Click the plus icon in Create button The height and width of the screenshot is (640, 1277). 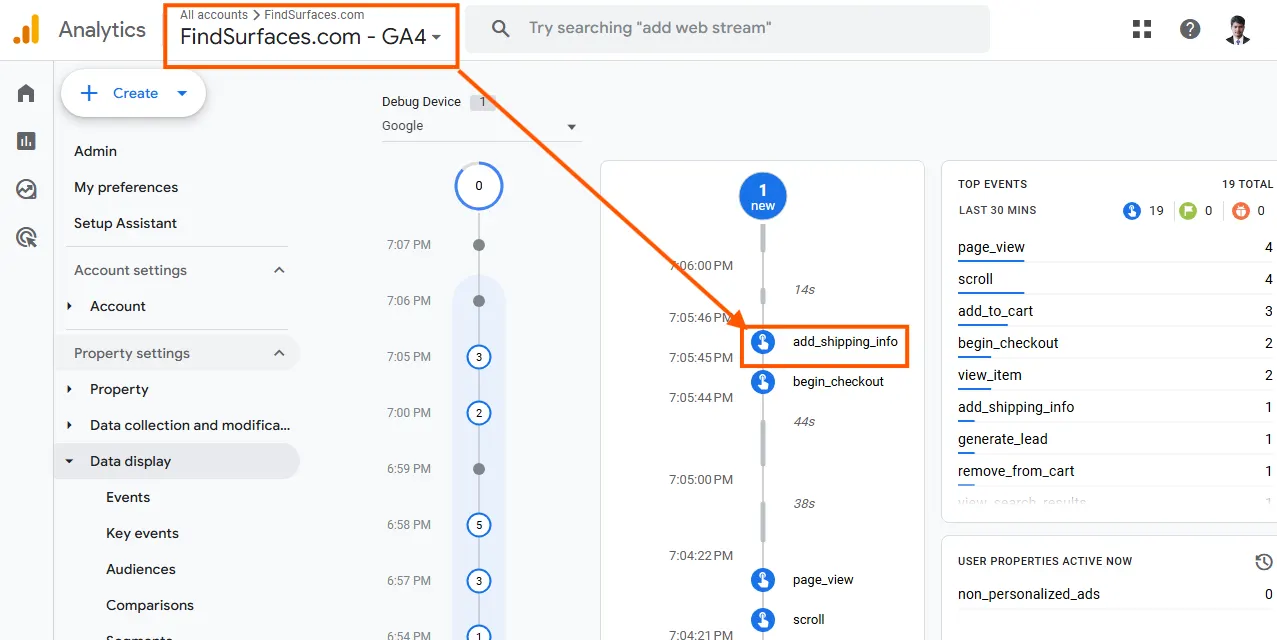point(89,93)
